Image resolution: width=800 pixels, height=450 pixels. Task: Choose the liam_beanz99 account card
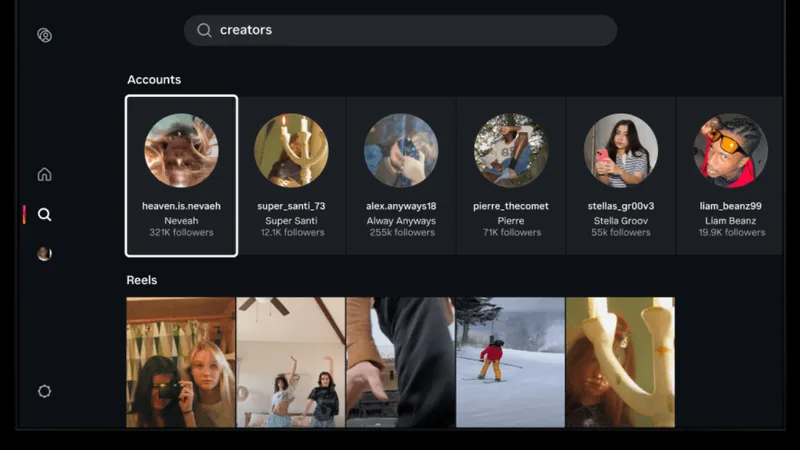730,176
